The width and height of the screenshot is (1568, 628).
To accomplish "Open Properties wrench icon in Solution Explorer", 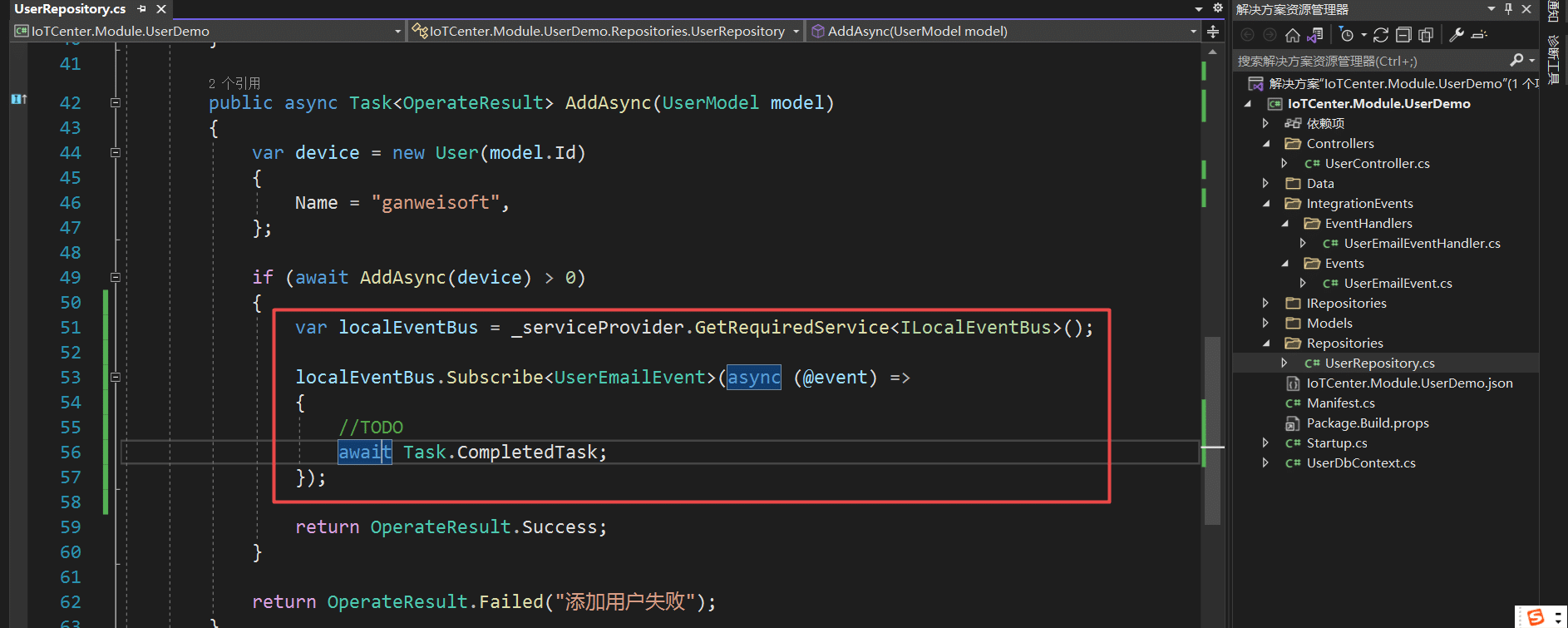I will [1457, 35].
